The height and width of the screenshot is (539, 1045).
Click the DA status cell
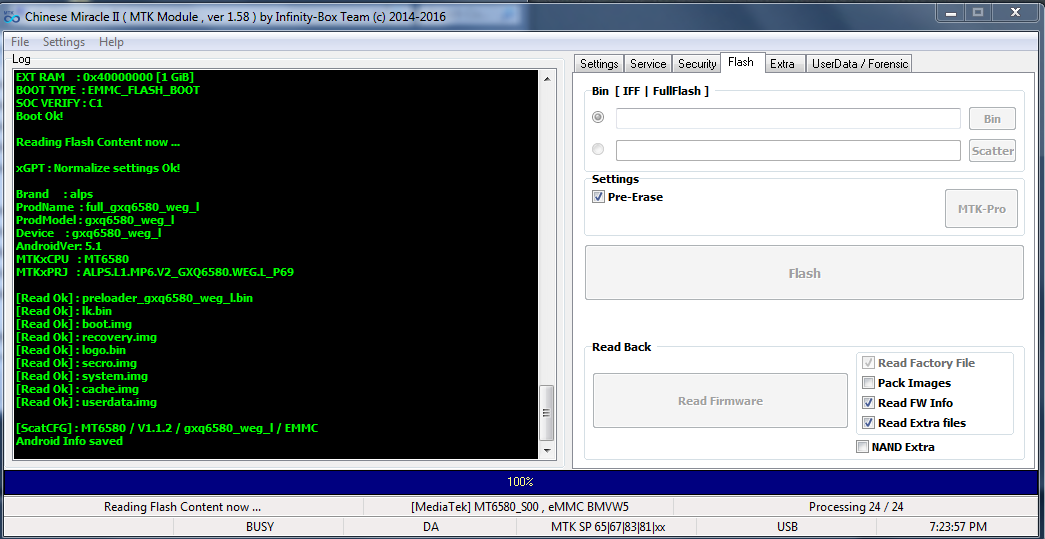tap(431, 527)
